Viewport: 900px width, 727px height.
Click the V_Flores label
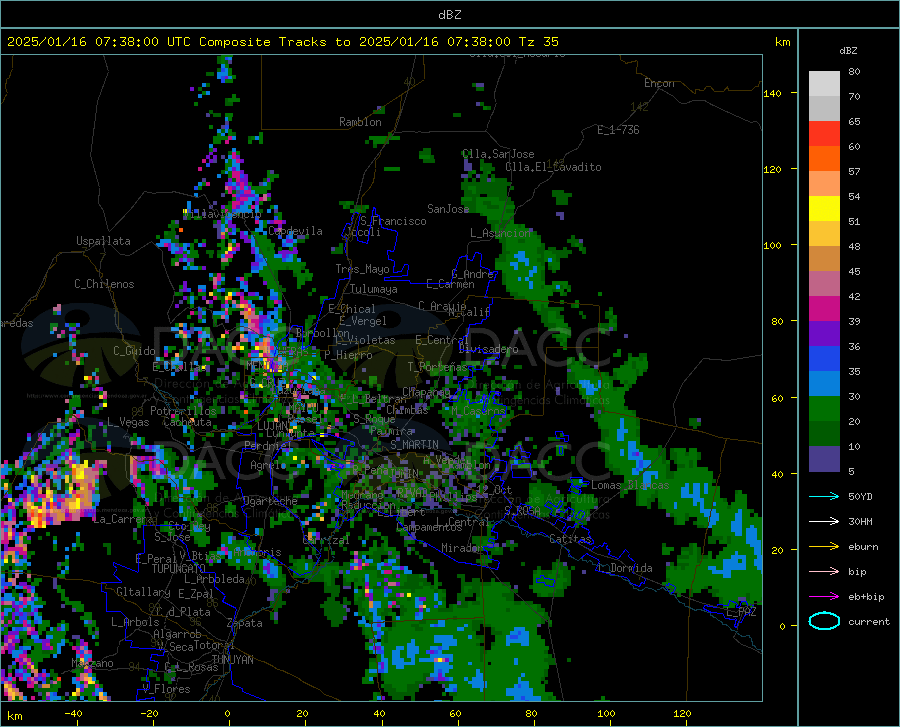[x=166, y=689]
